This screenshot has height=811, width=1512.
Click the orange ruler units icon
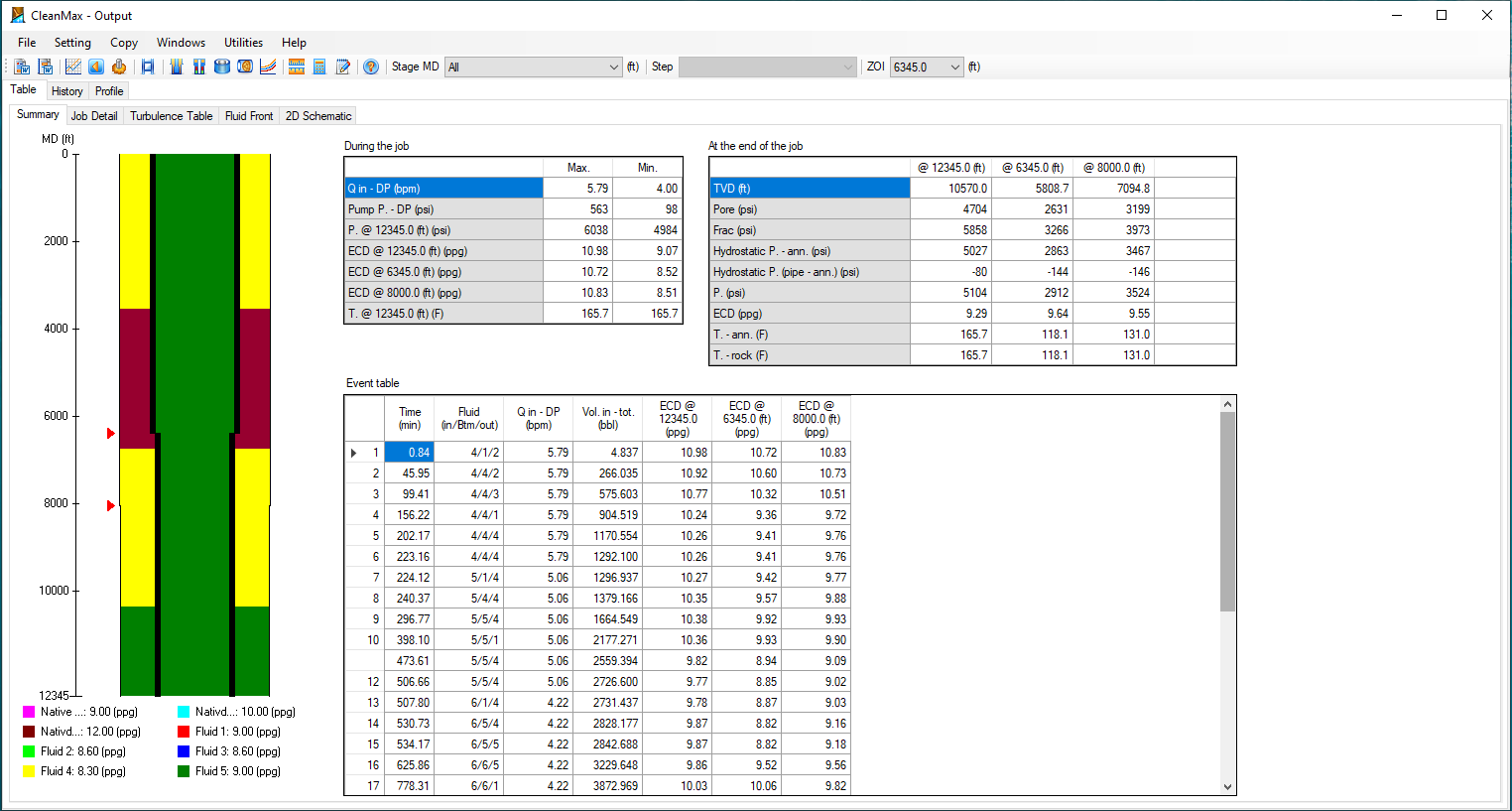tap(296, 67)
